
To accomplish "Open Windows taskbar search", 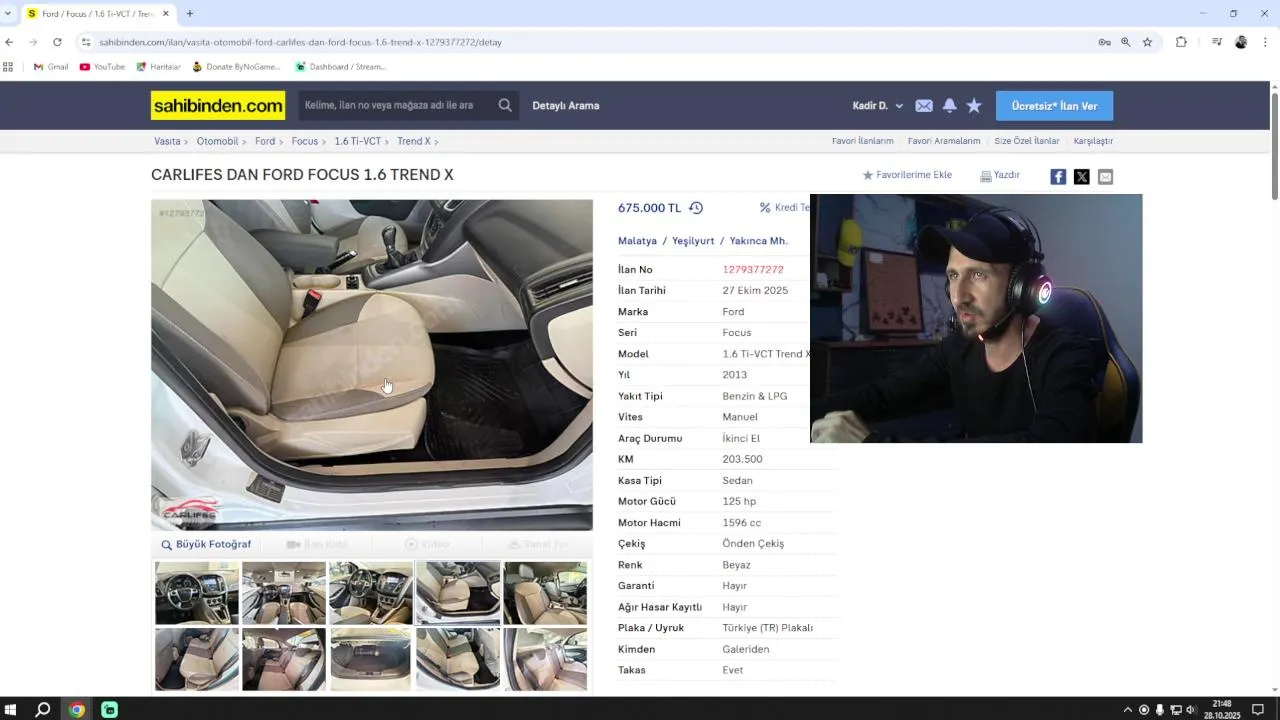I will (x=43, y=710).
